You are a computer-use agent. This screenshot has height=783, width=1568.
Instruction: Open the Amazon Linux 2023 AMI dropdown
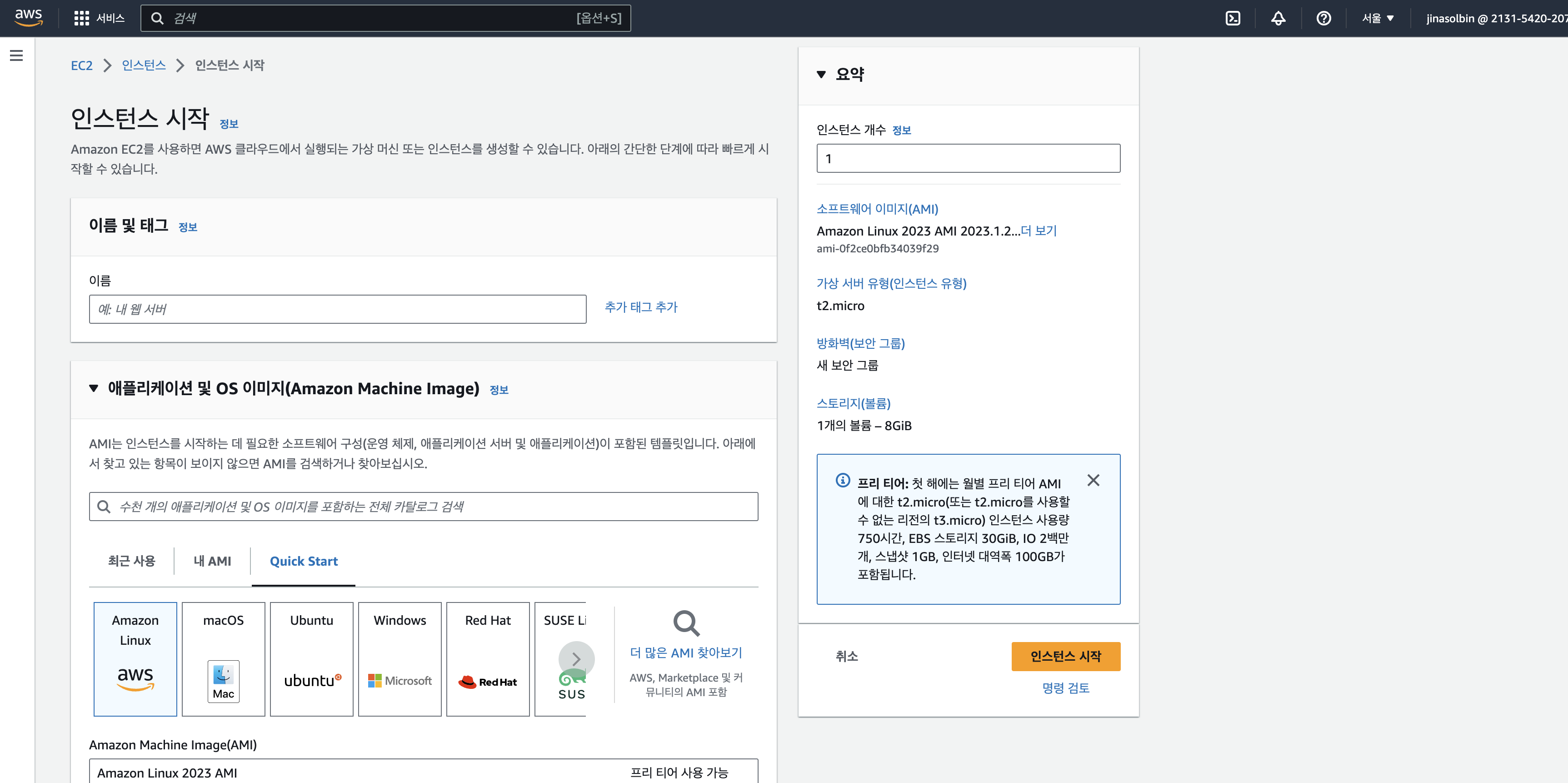point(424,772)
